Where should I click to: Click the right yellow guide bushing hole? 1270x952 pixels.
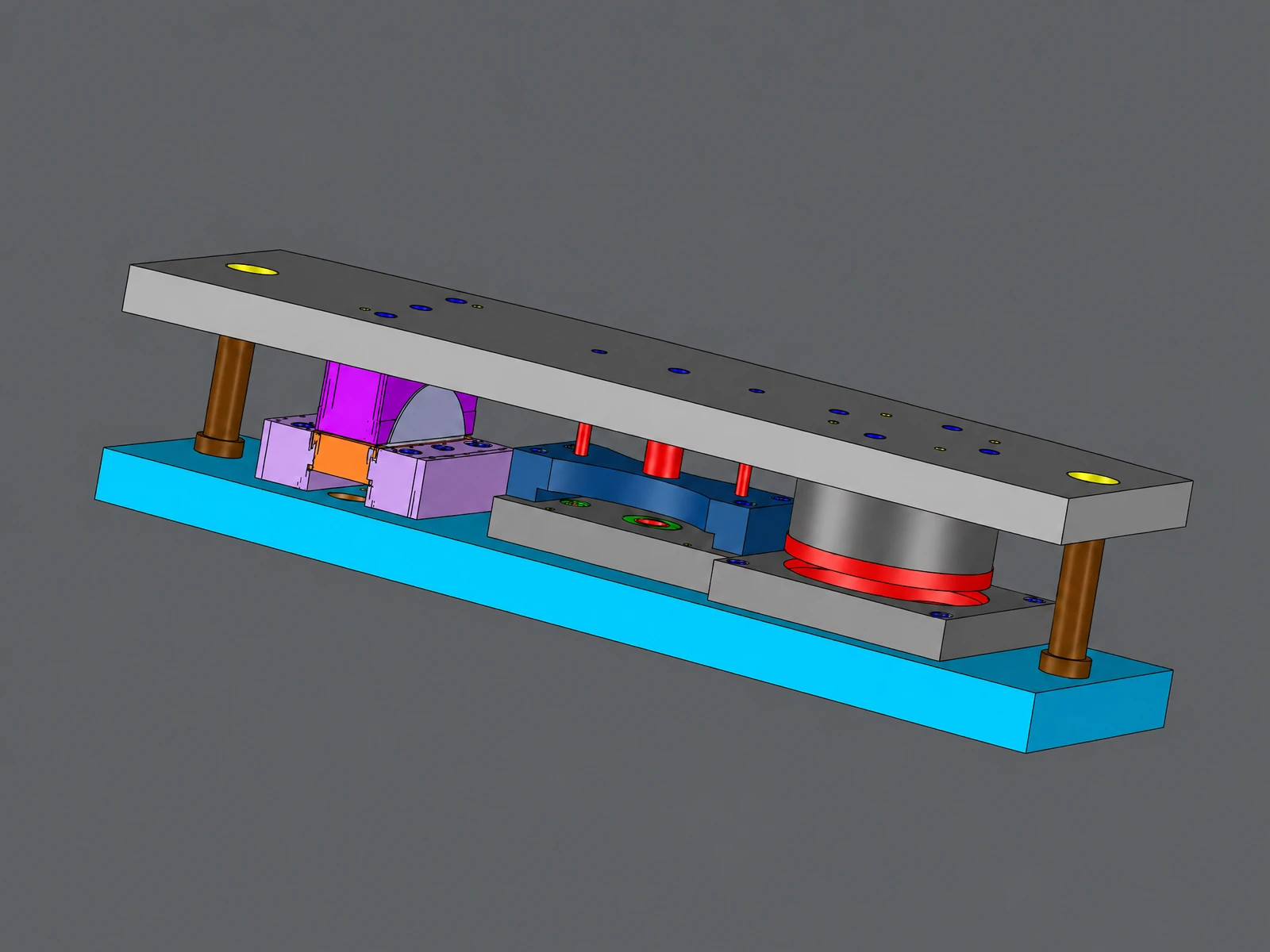click(1092, 477)
